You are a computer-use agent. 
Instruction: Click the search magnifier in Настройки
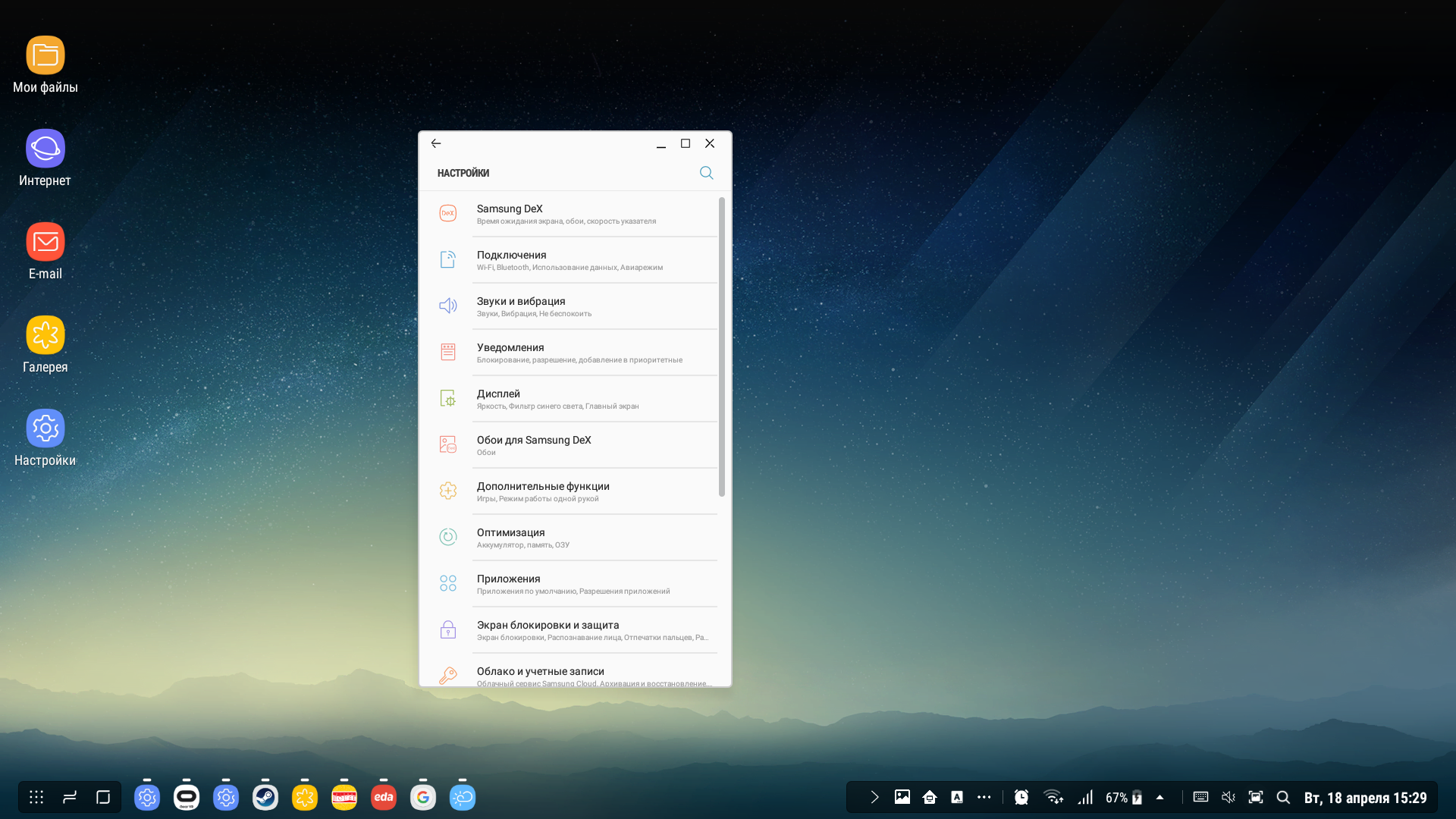pos(706,173)
